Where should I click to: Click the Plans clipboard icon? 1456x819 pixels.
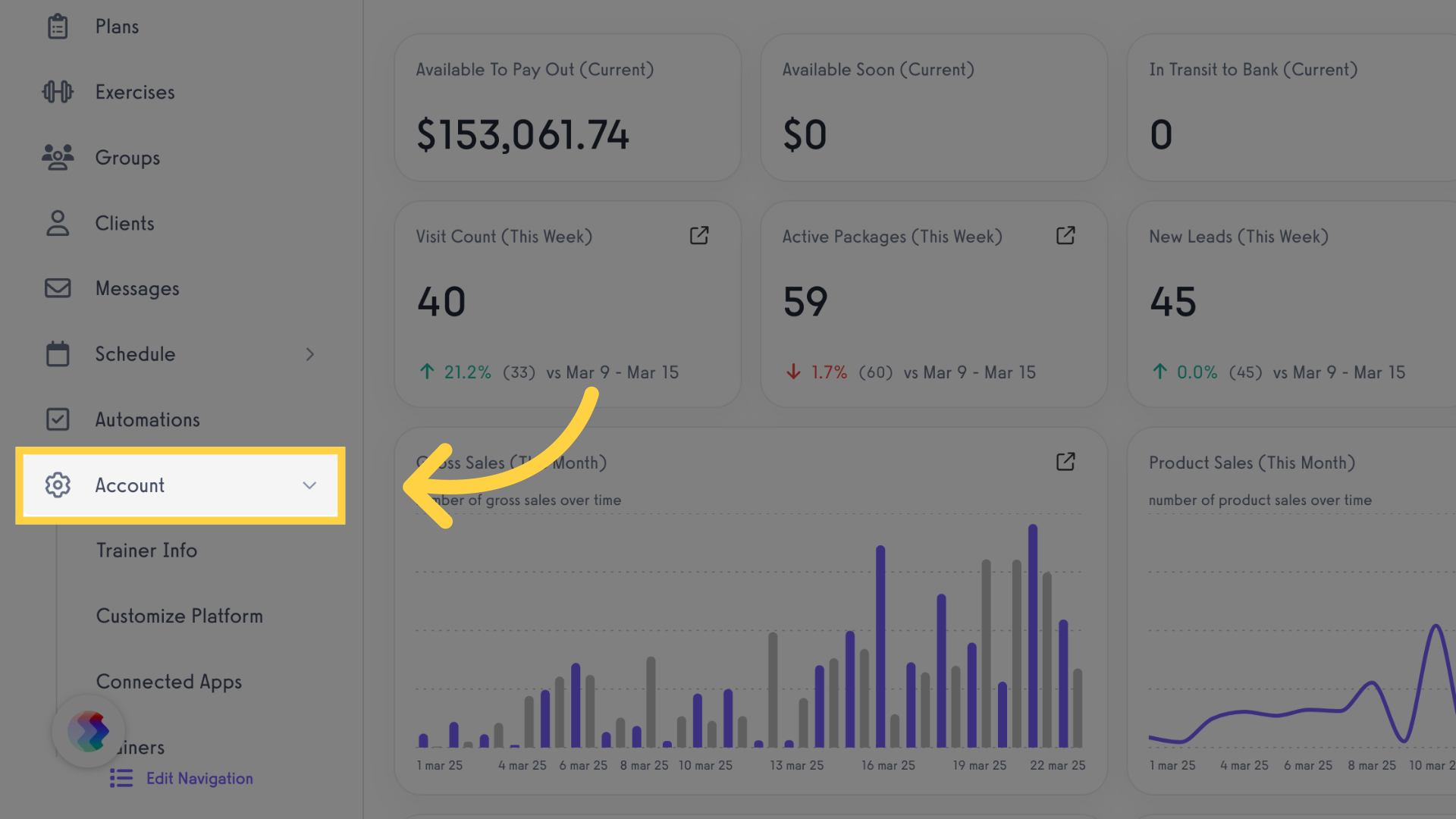coord(58,27)
